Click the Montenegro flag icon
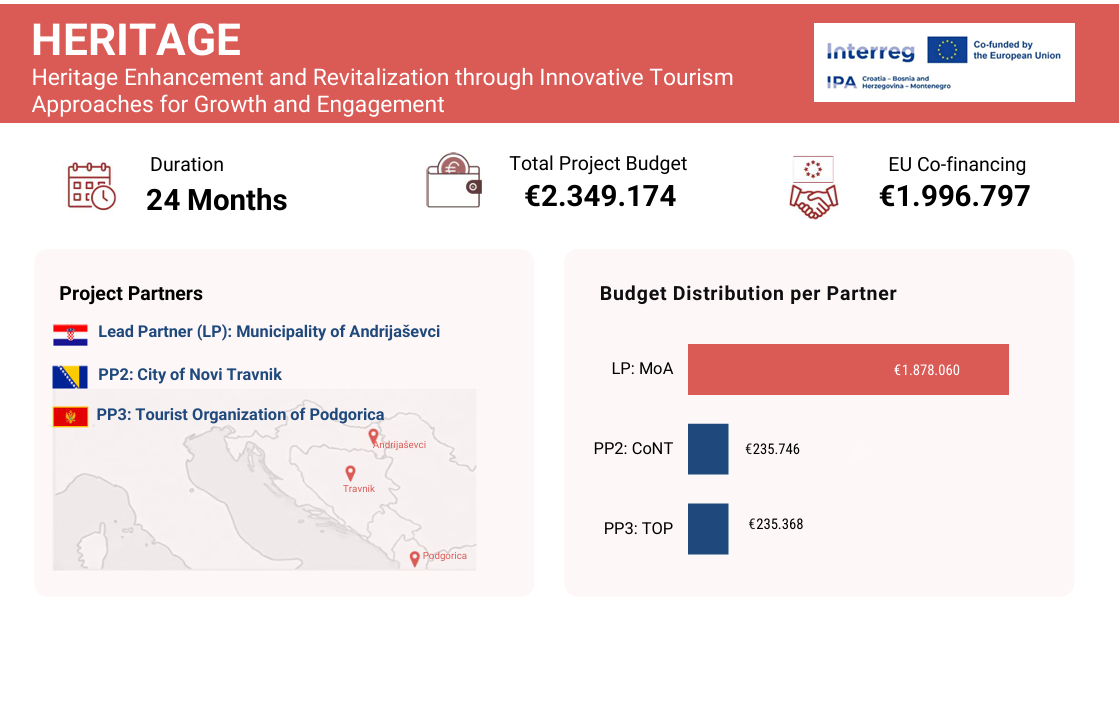1119x715 pixels. [x=70, y=417]
